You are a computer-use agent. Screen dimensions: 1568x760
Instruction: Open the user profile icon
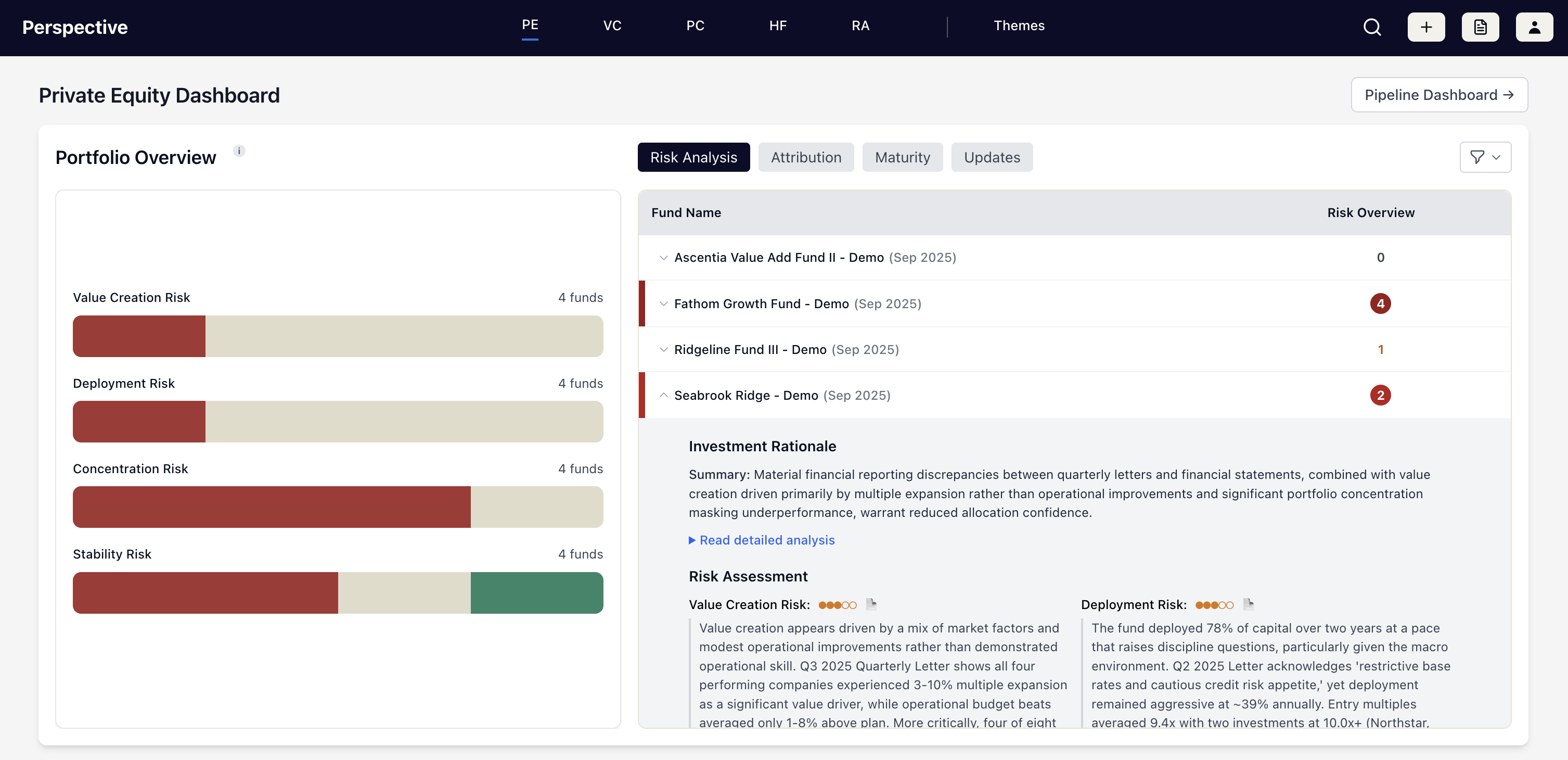[1534, 28]
